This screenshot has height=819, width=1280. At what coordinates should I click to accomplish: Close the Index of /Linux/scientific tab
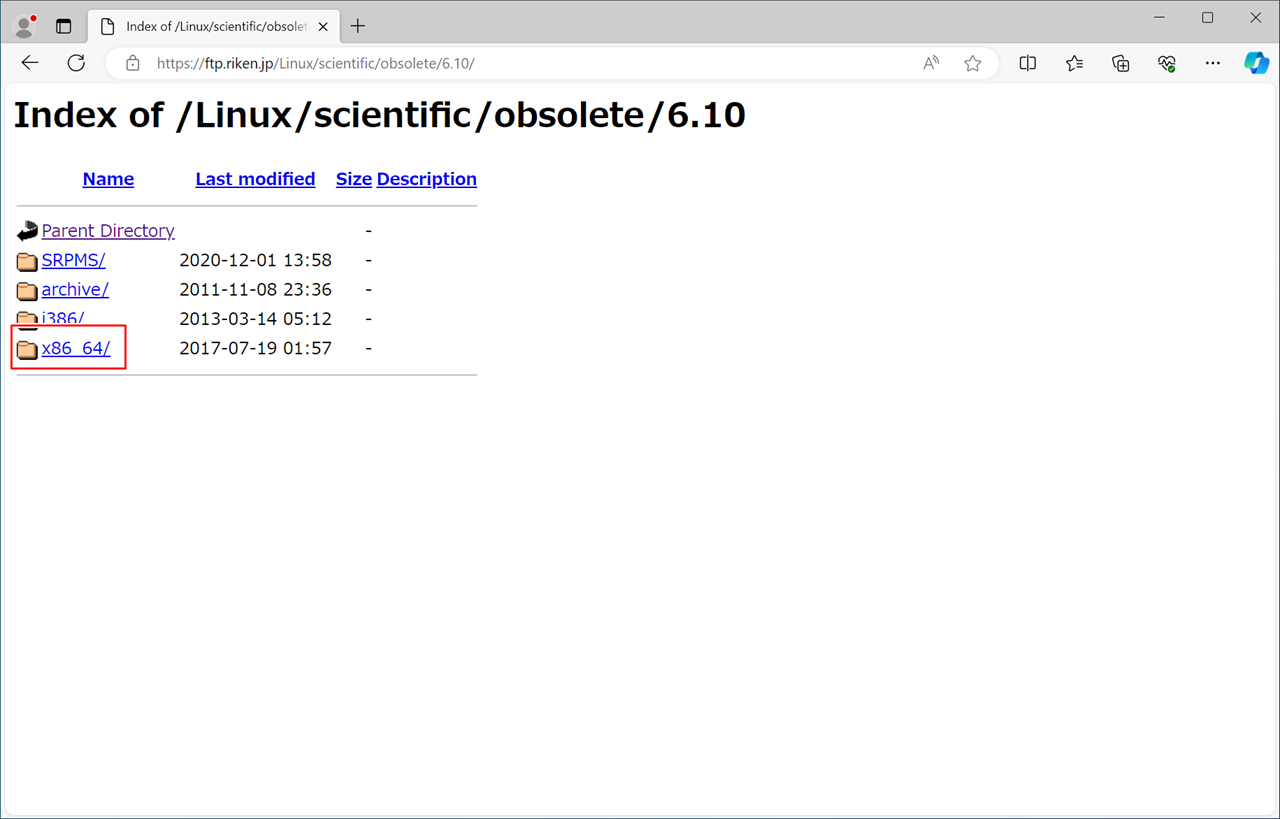tap(323, 27)
